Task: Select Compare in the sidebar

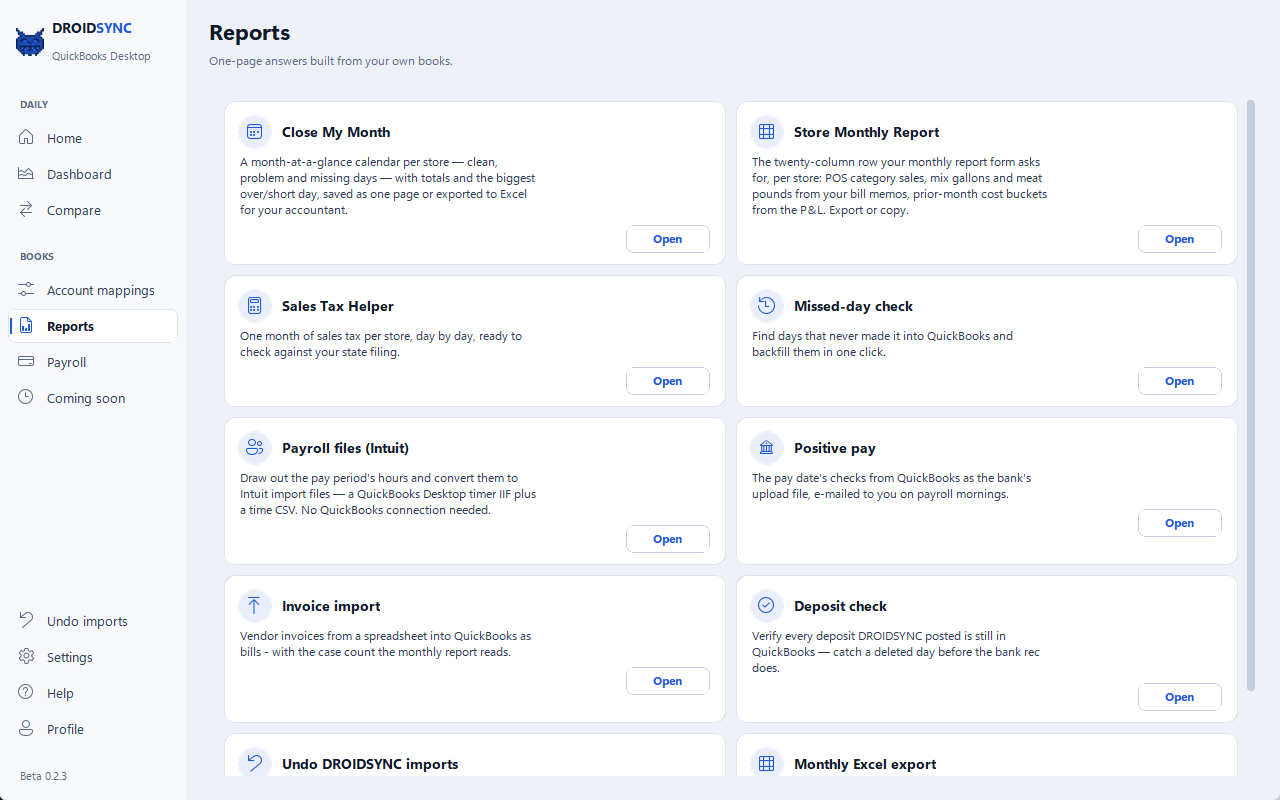Action: (93, 210)
